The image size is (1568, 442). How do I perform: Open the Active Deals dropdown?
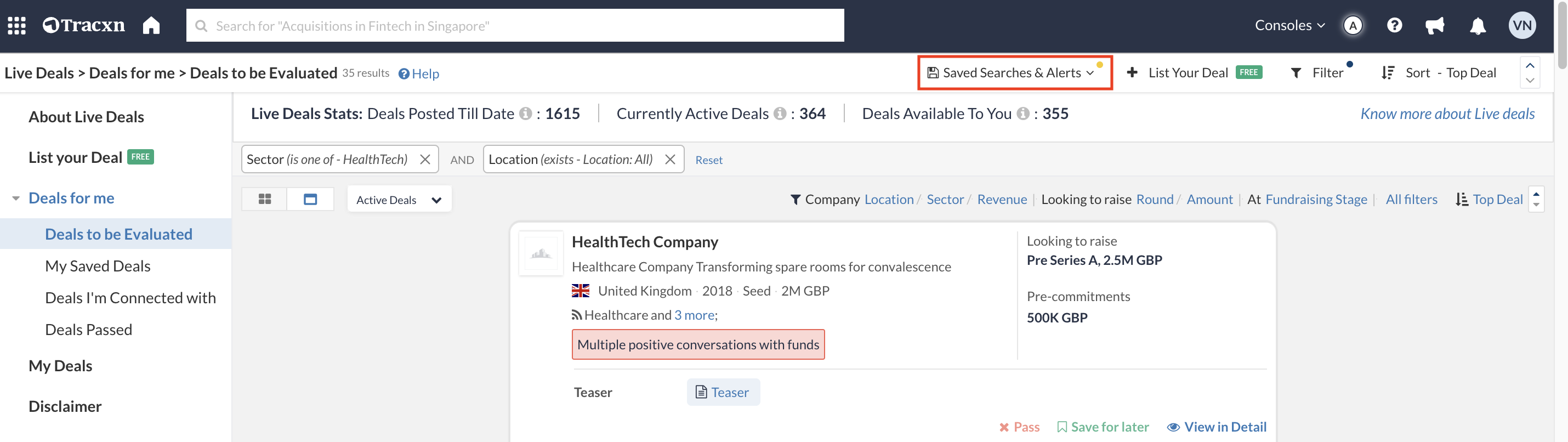click(x=399, y=200)
